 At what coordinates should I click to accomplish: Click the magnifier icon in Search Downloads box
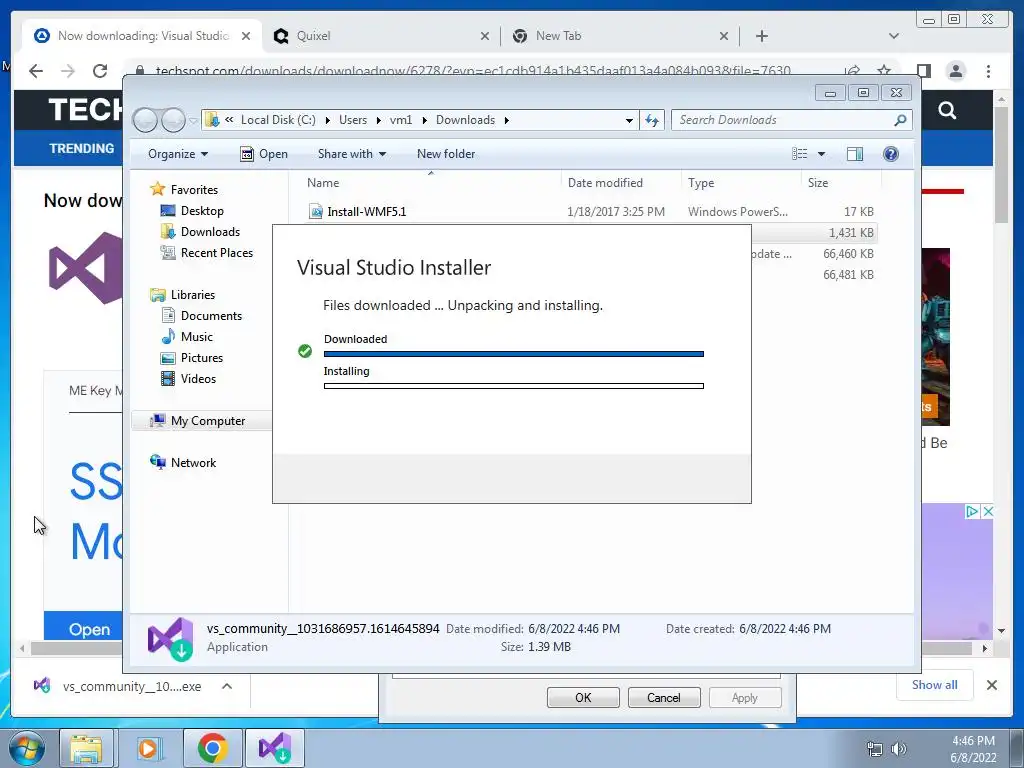(901, 120)
